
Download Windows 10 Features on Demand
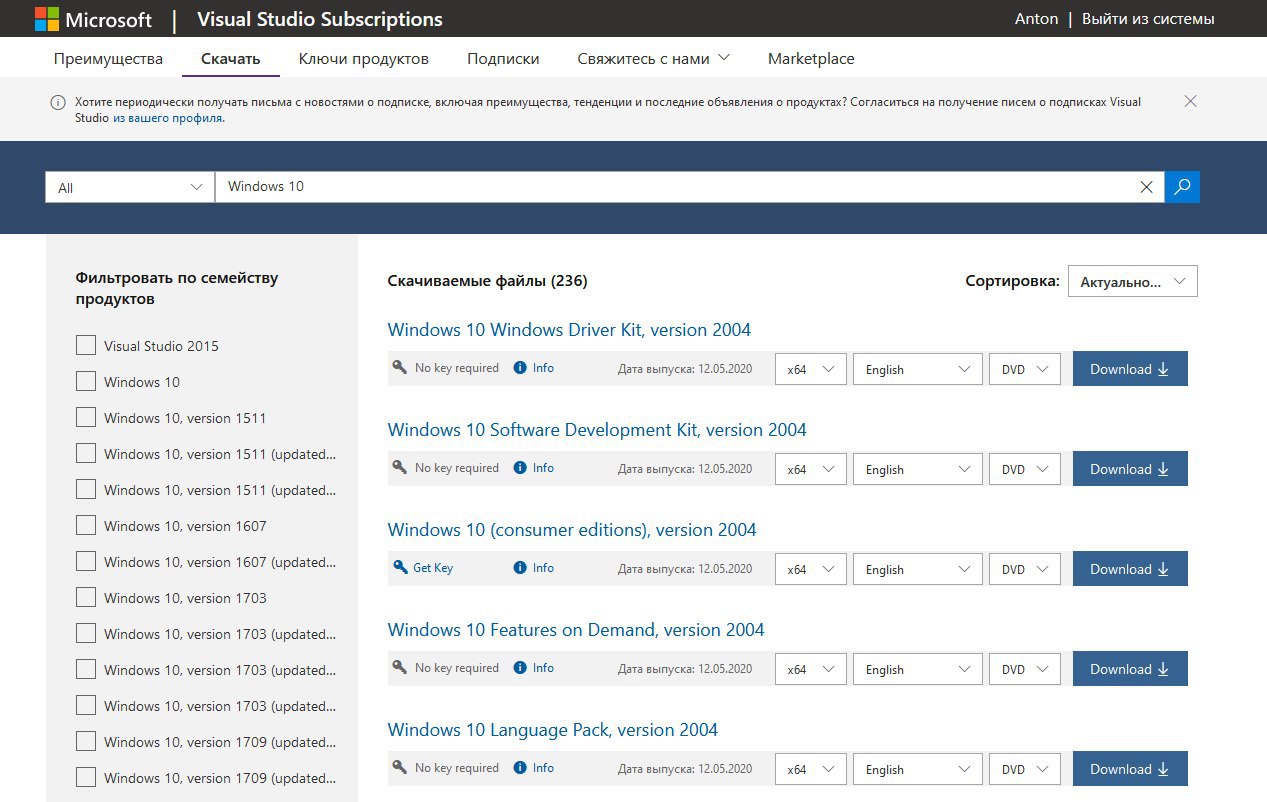1130,669
